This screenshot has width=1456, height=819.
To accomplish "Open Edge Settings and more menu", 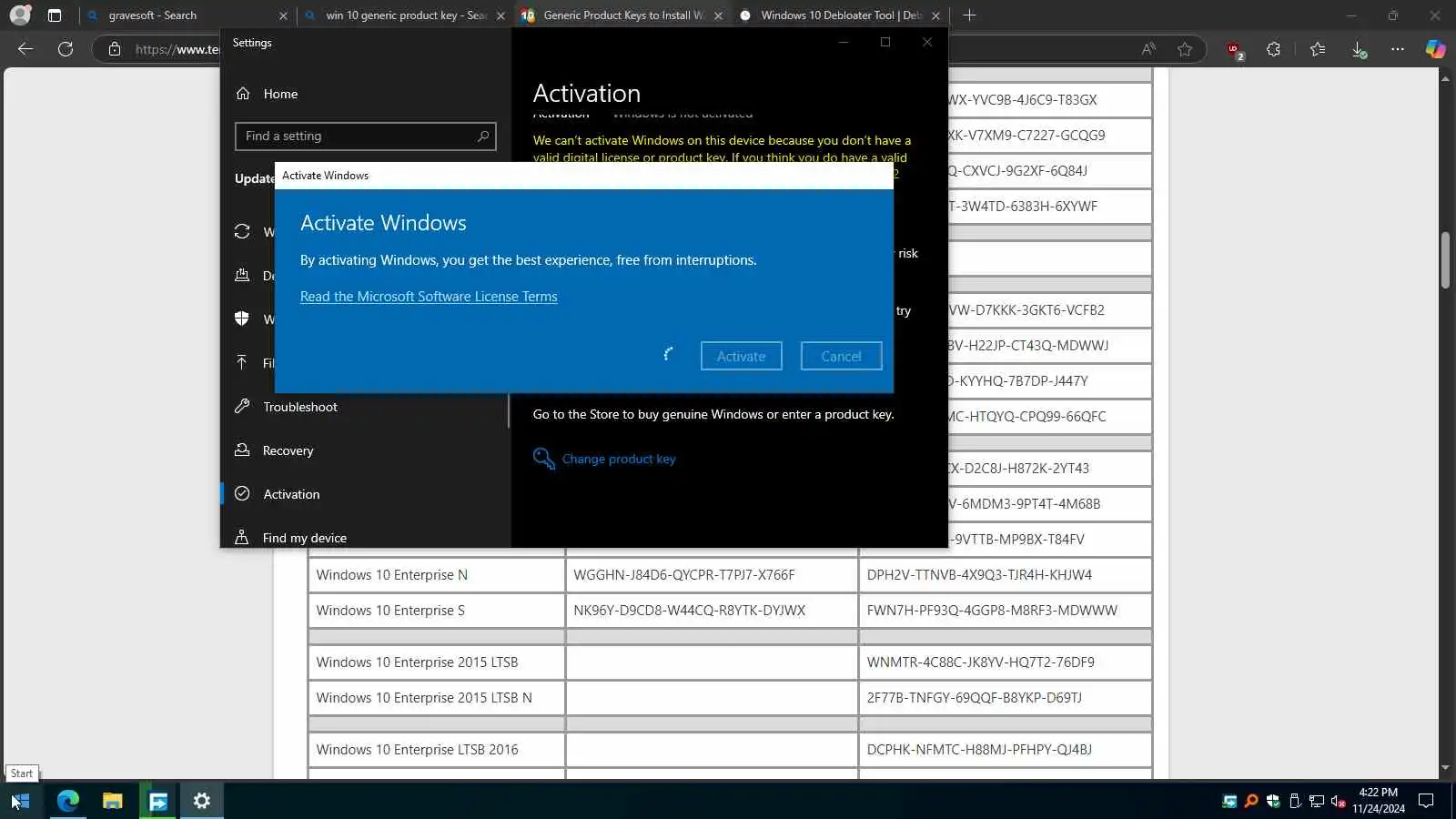I will [1398, 49].
